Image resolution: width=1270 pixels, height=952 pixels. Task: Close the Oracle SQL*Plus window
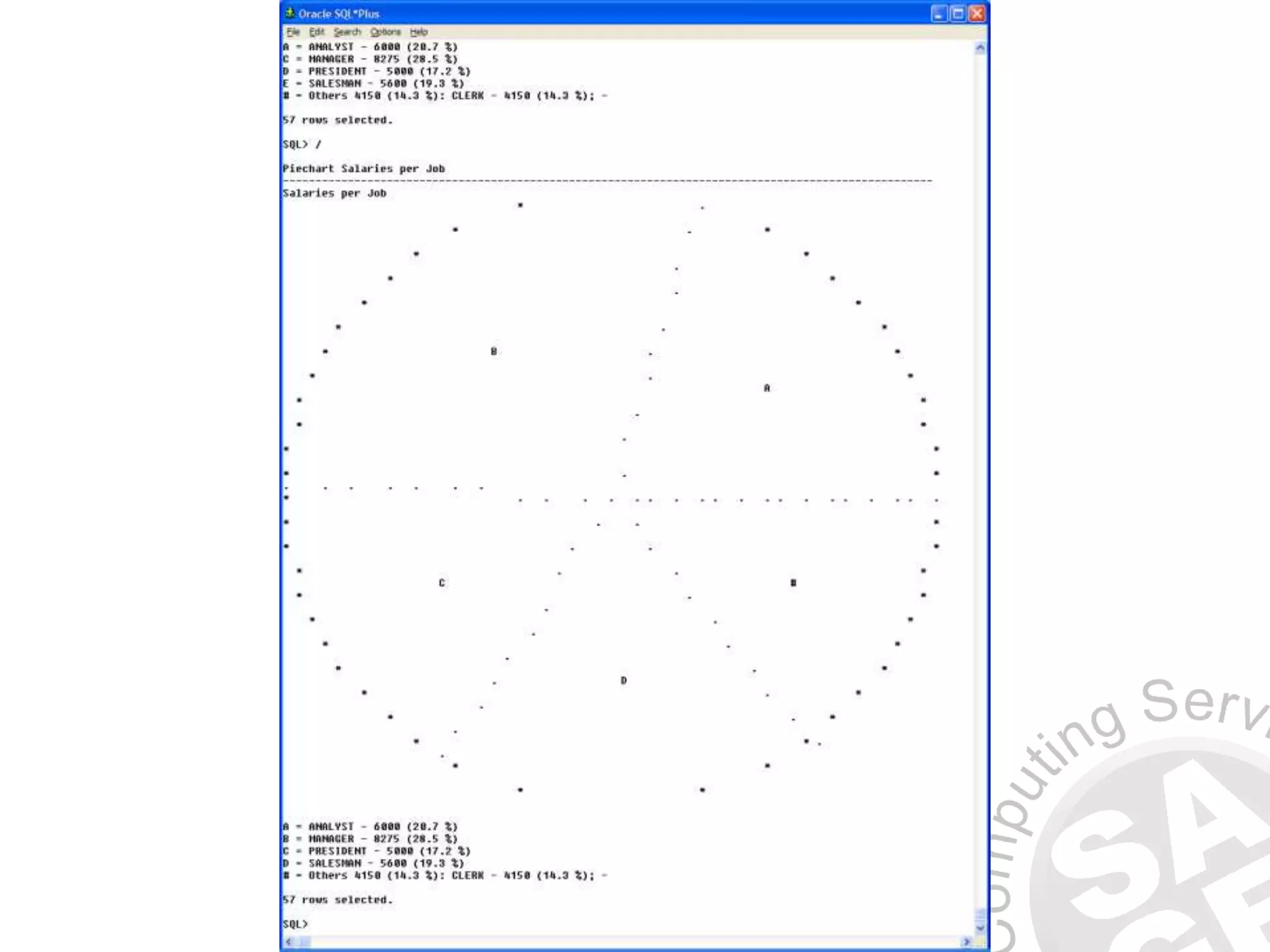pos(977,14)
